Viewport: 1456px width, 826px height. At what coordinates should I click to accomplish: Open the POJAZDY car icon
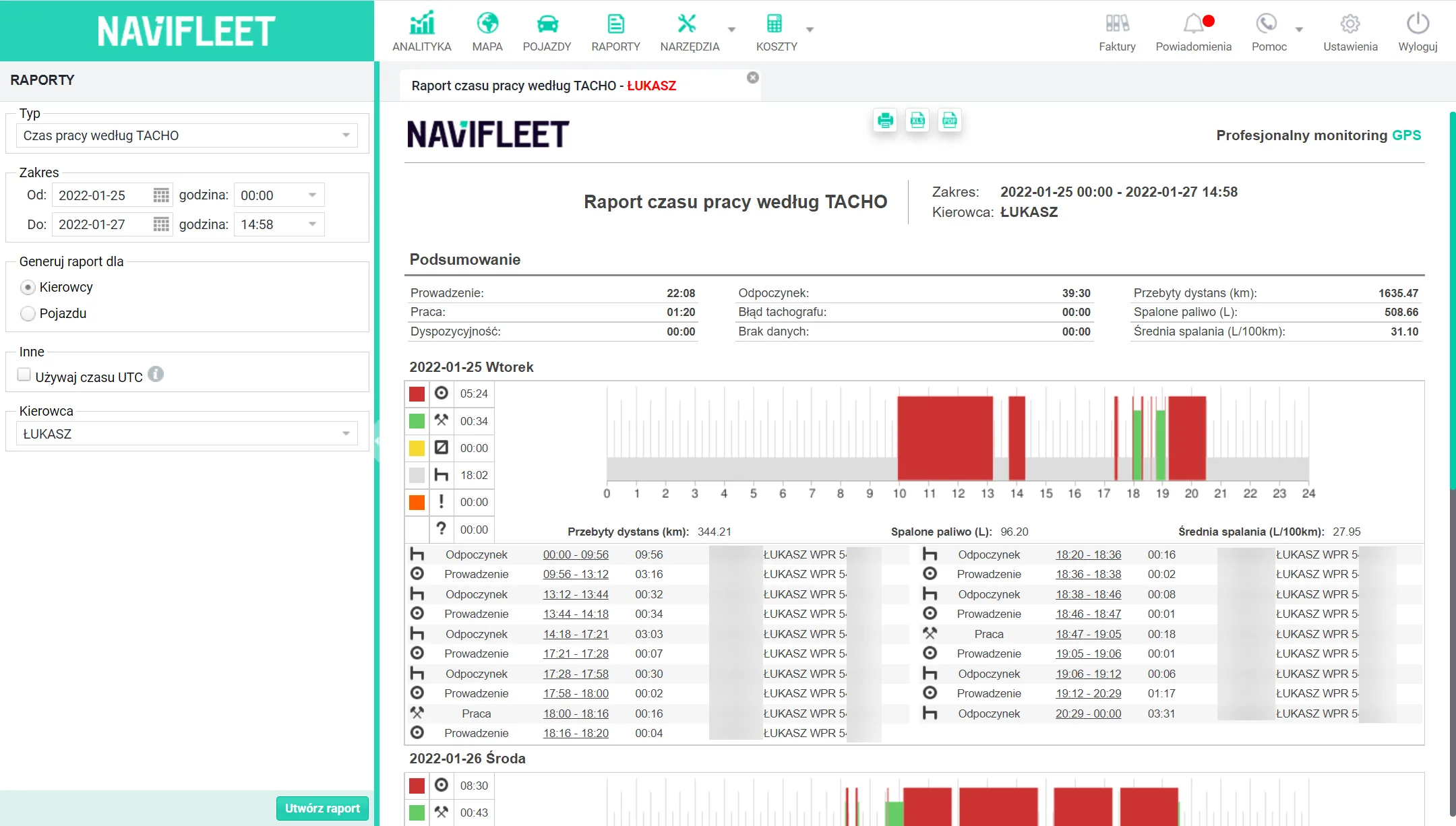tap(547, 24)
